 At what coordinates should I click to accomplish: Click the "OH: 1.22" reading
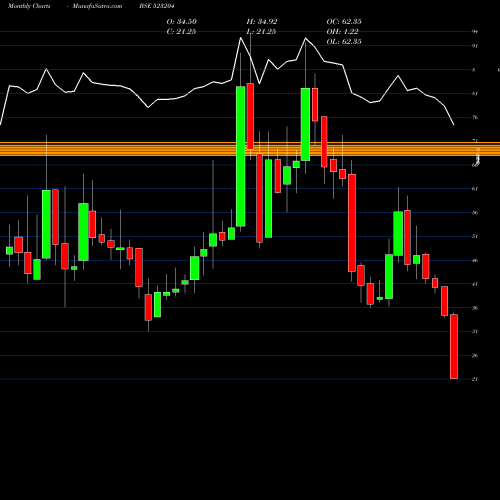(x=342, y=31)
